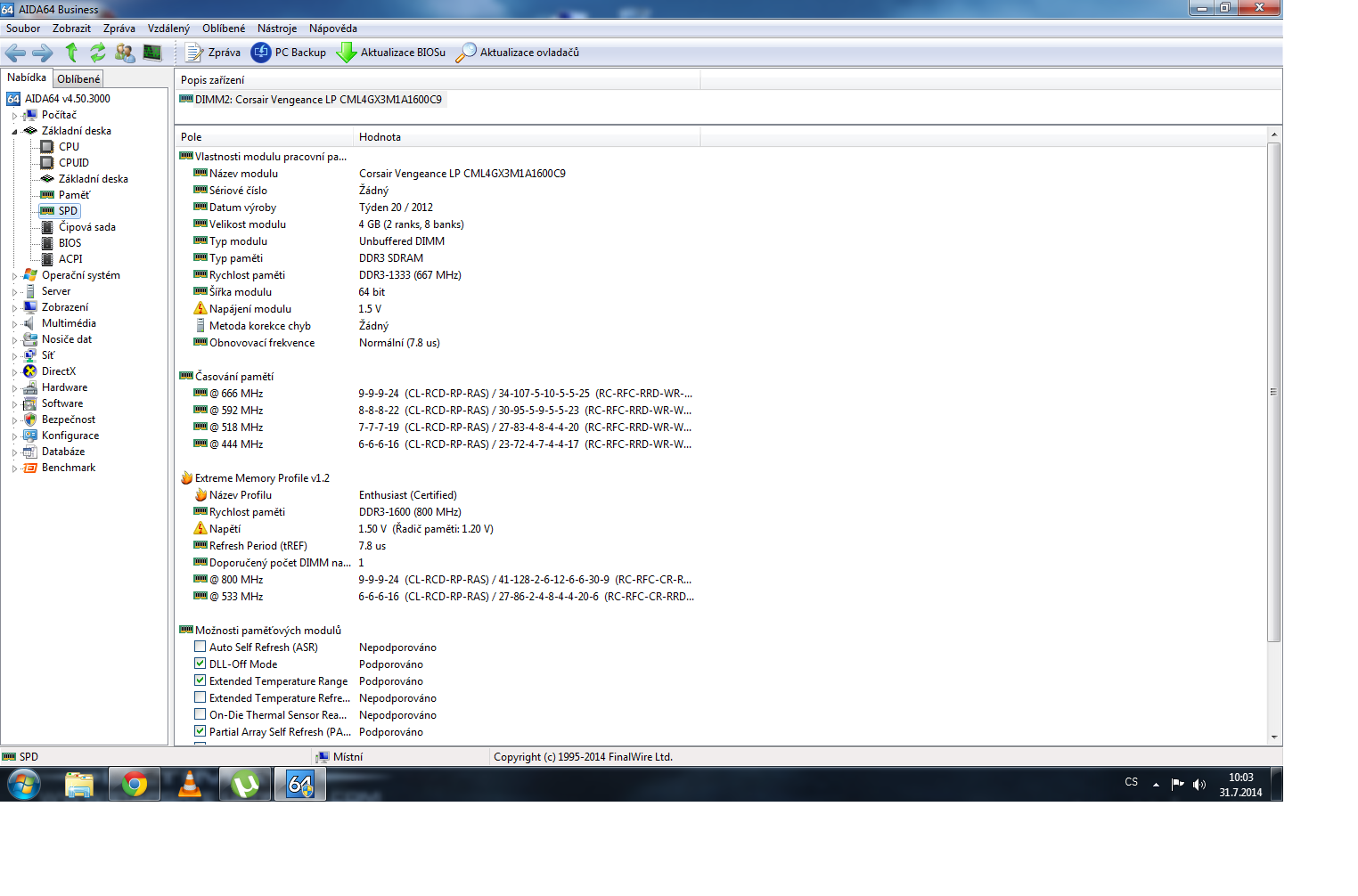
Task: Open the Vzdálený menu
Action: coord(168,29)
